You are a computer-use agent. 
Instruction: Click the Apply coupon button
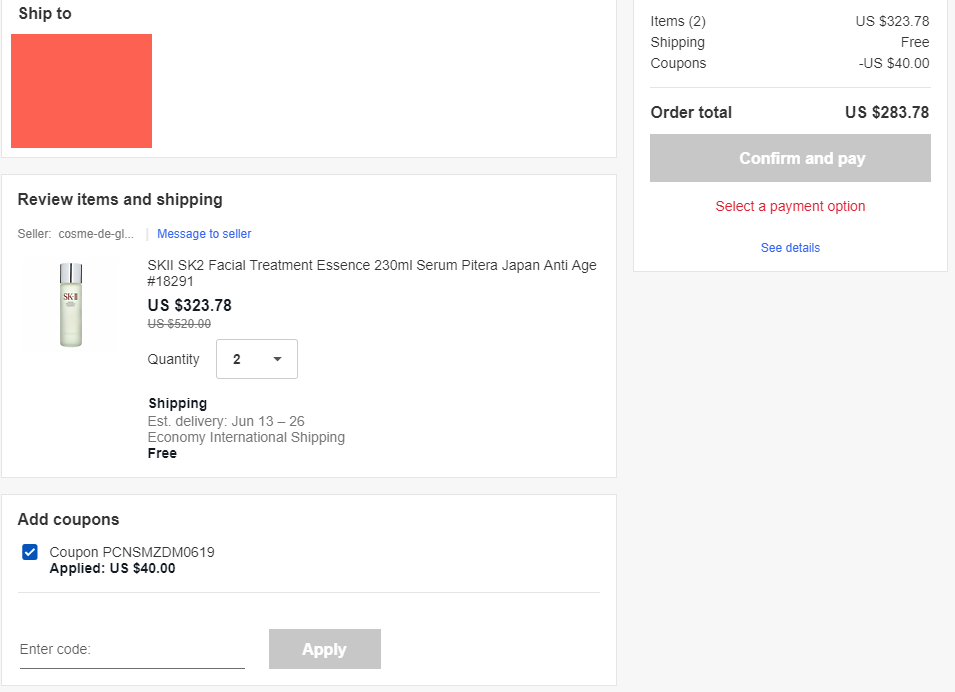coord(325,649)
